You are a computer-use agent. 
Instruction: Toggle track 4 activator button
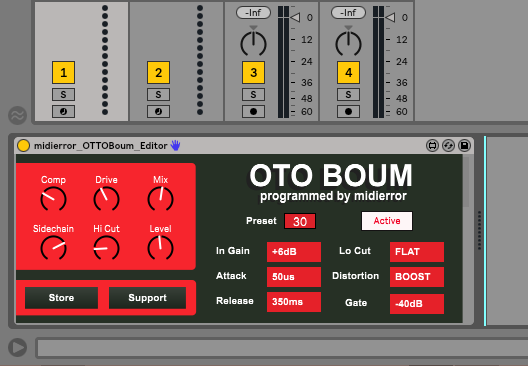(349, 72)
